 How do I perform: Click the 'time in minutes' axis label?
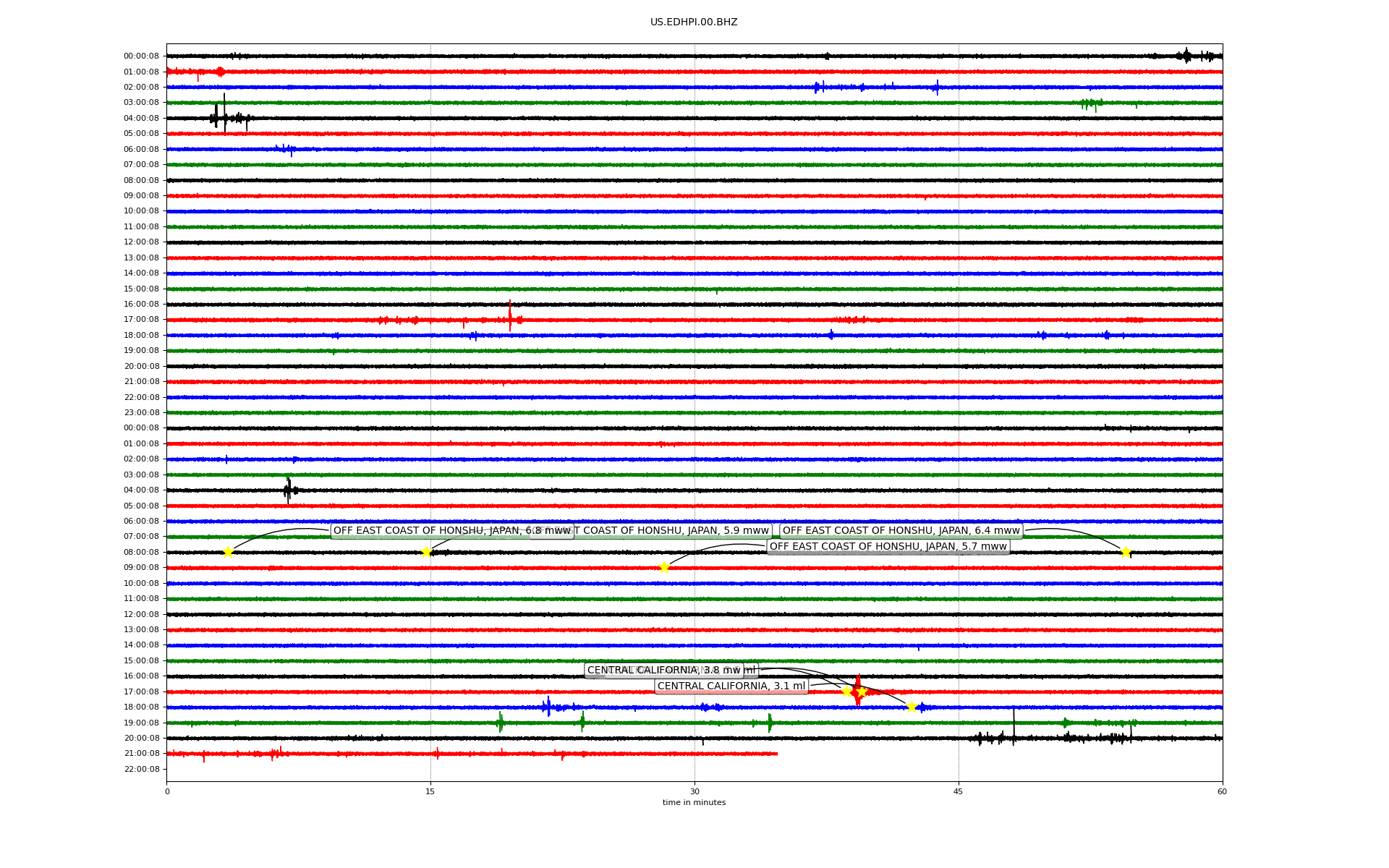[694, 802]
